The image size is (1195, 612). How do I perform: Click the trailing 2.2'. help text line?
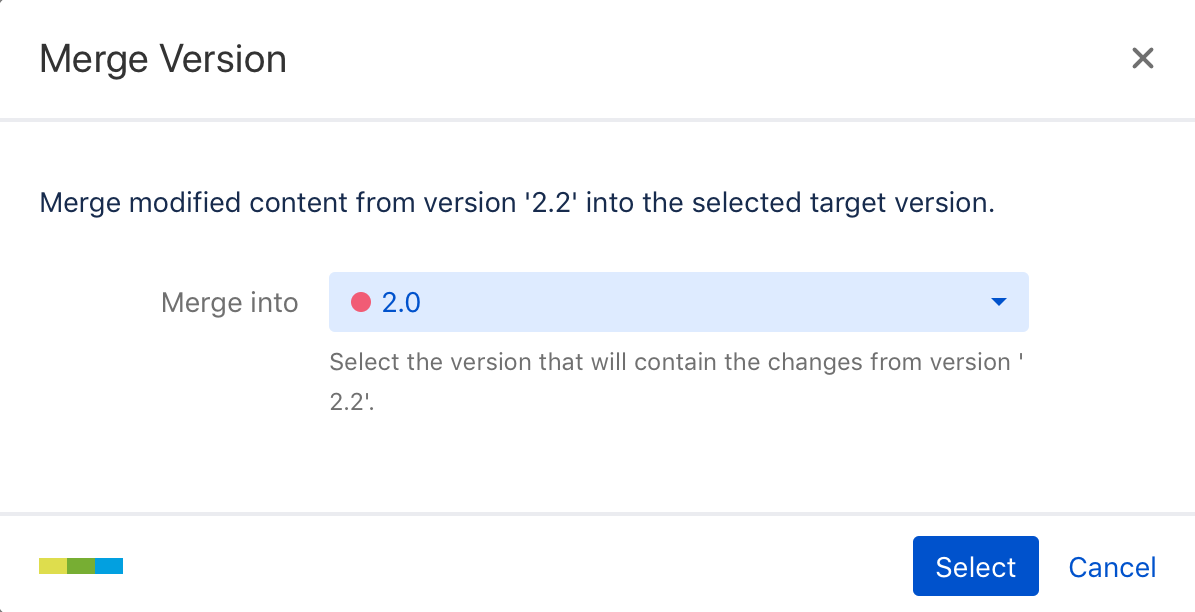coord(351,402)
